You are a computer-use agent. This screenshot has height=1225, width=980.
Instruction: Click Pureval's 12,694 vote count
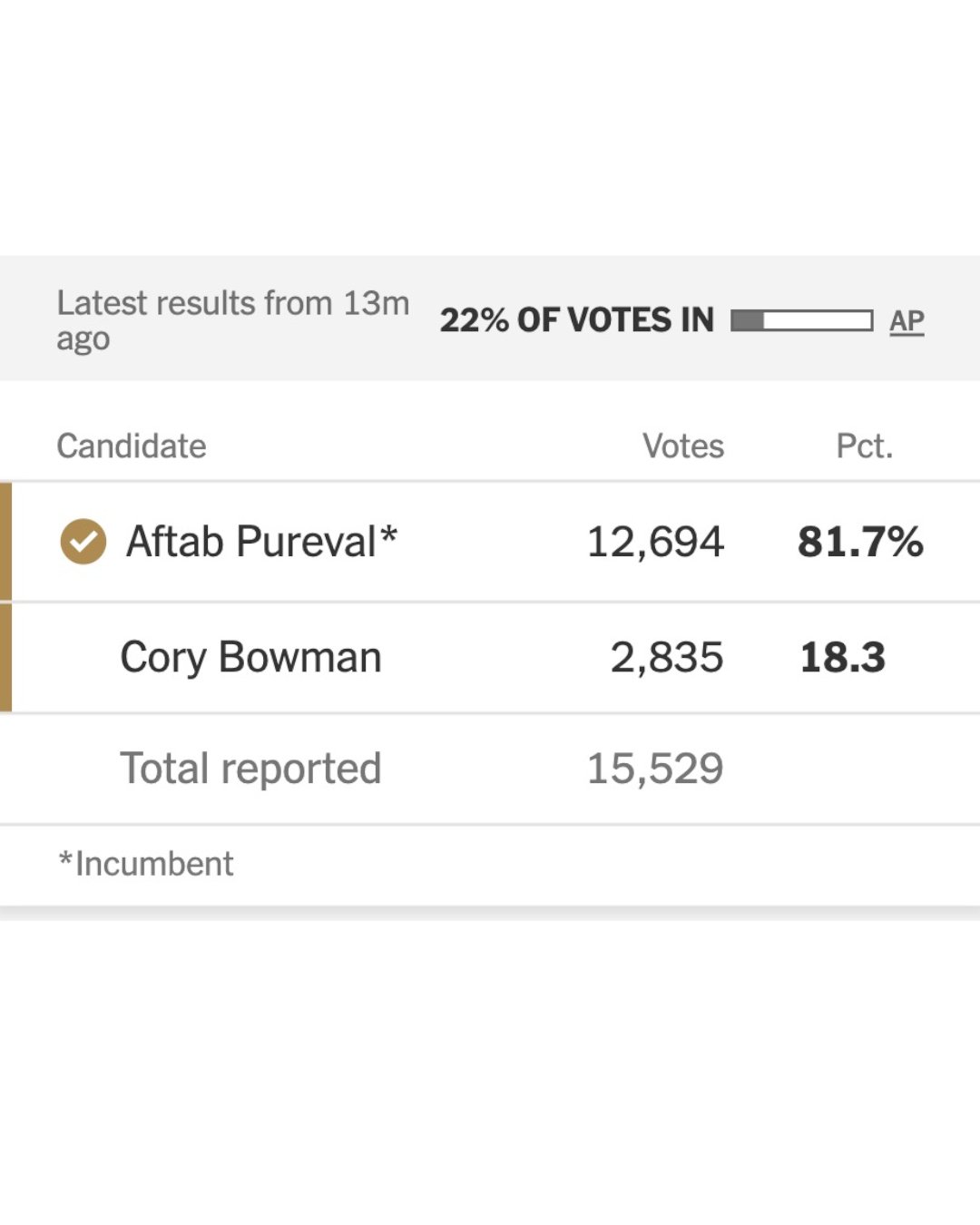(x=655, y=542)
